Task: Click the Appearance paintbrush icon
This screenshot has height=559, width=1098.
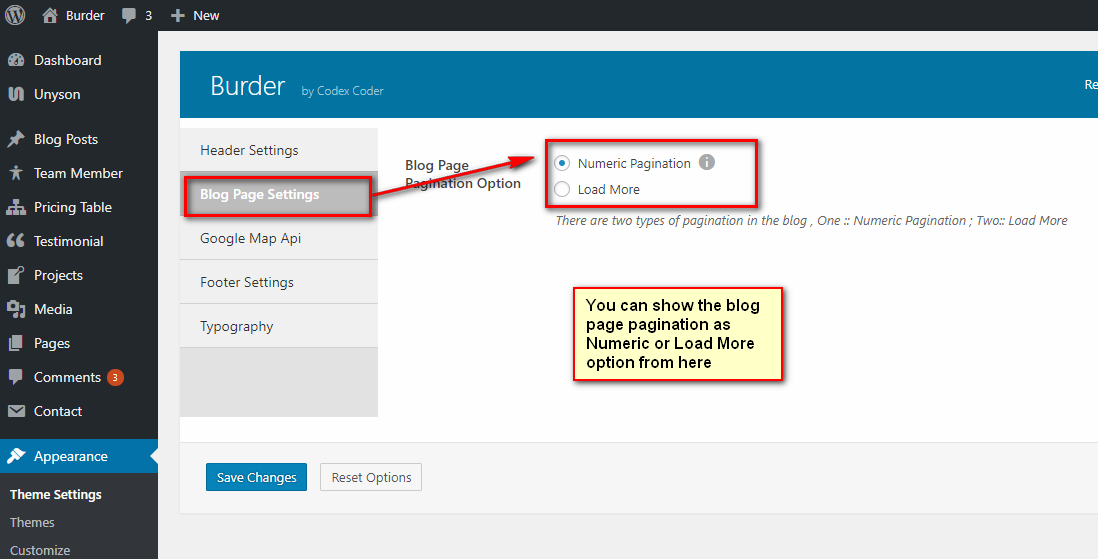Action: click(x=16, y=456)
